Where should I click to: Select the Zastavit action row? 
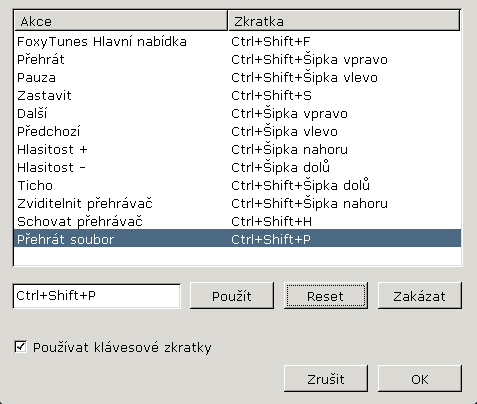click(237, 96)
